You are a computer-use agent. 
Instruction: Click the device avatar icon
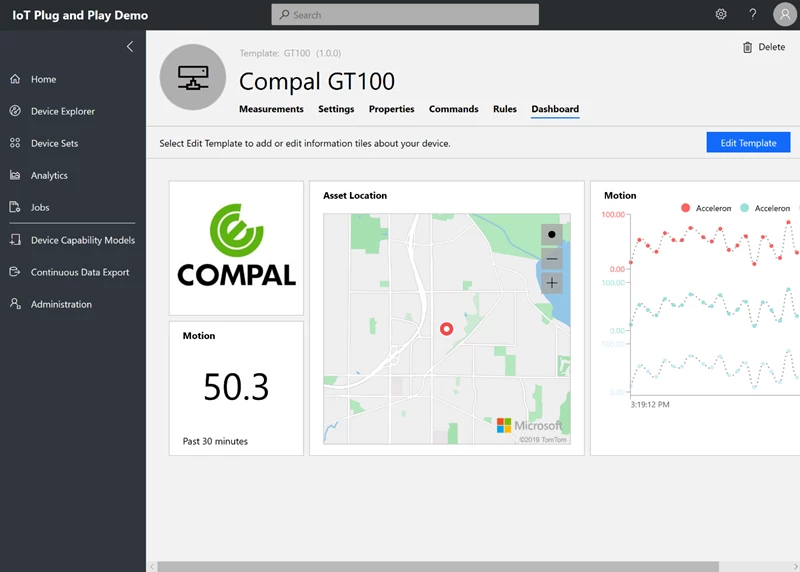pyautogui.click(x=193, y=77)
